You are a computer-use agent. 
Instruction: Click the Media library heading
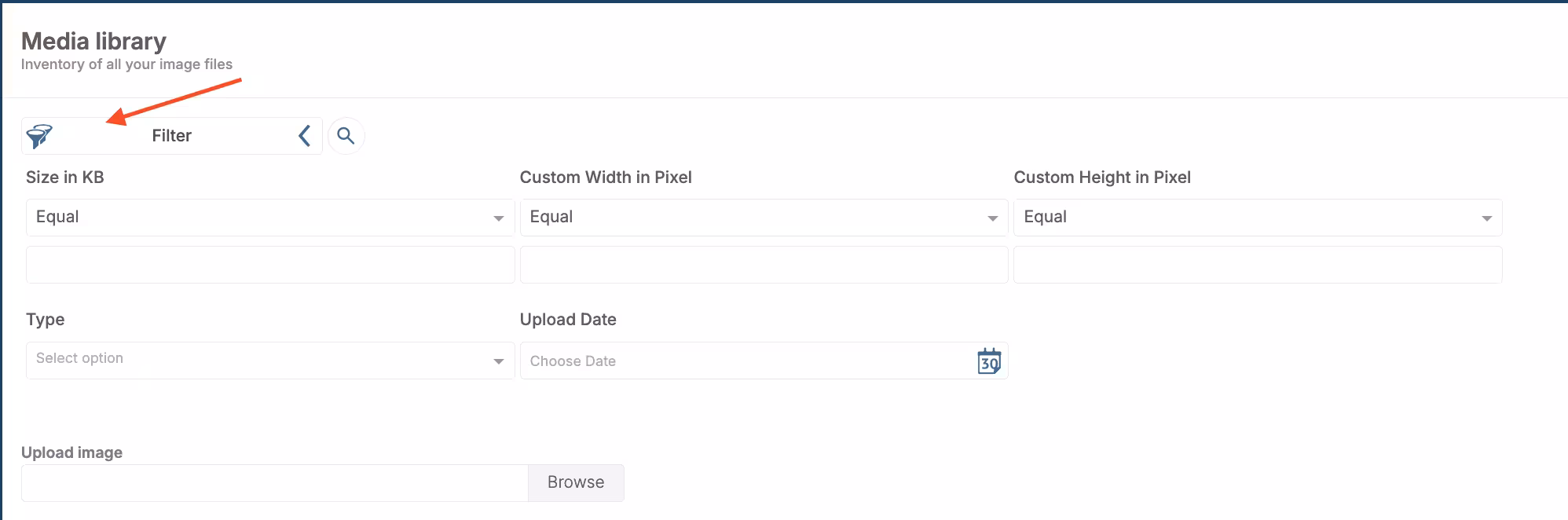[x=93, y=41]
